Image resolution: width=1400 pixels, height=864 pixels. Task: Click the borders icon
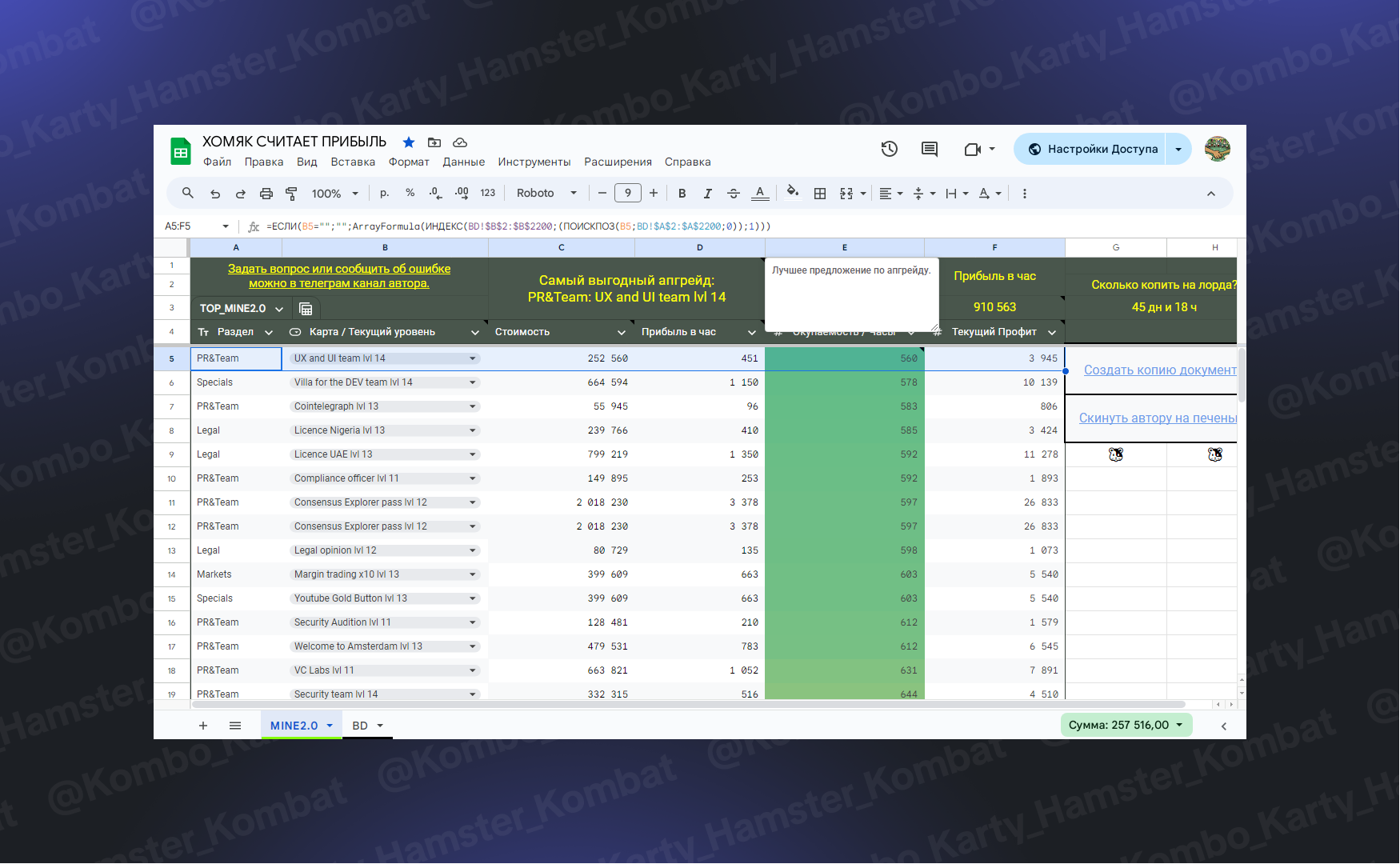(820, 194)
